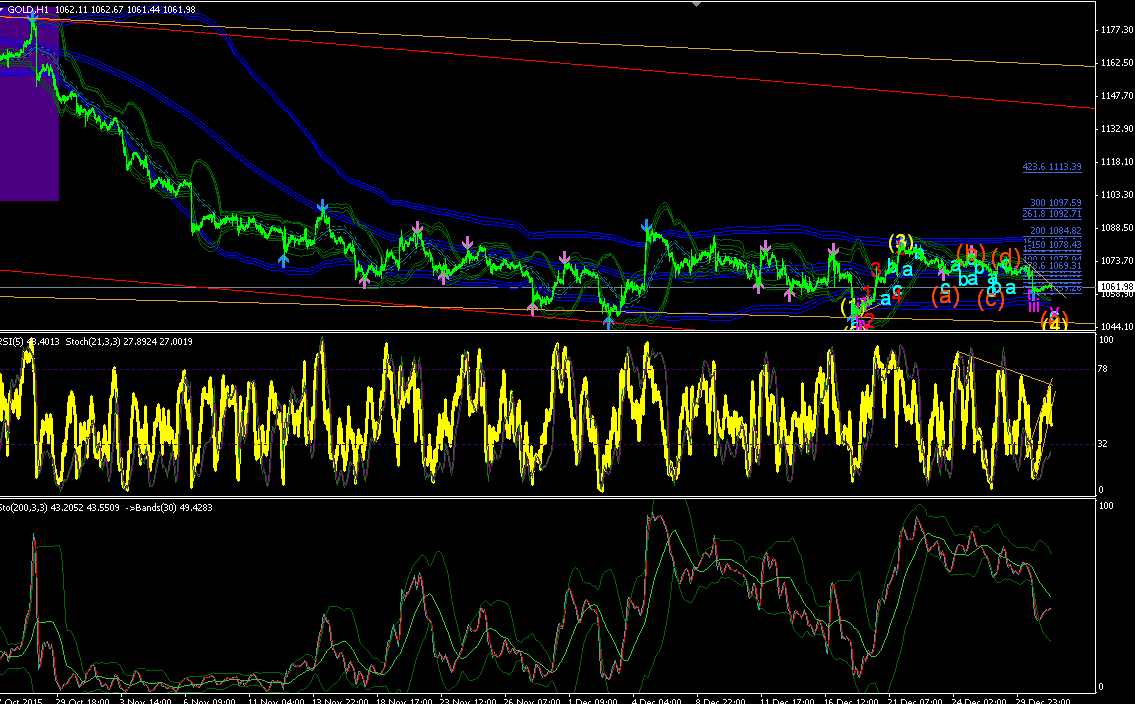Click price scale value 1118.10

pos(1116,162)
